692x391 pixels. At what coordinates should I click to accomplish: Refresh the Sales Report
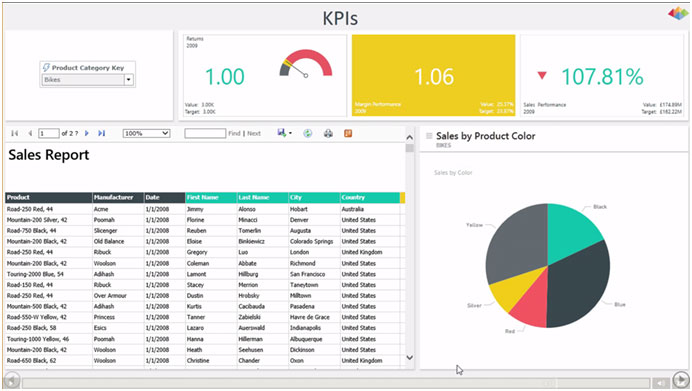tap(308, 133)
